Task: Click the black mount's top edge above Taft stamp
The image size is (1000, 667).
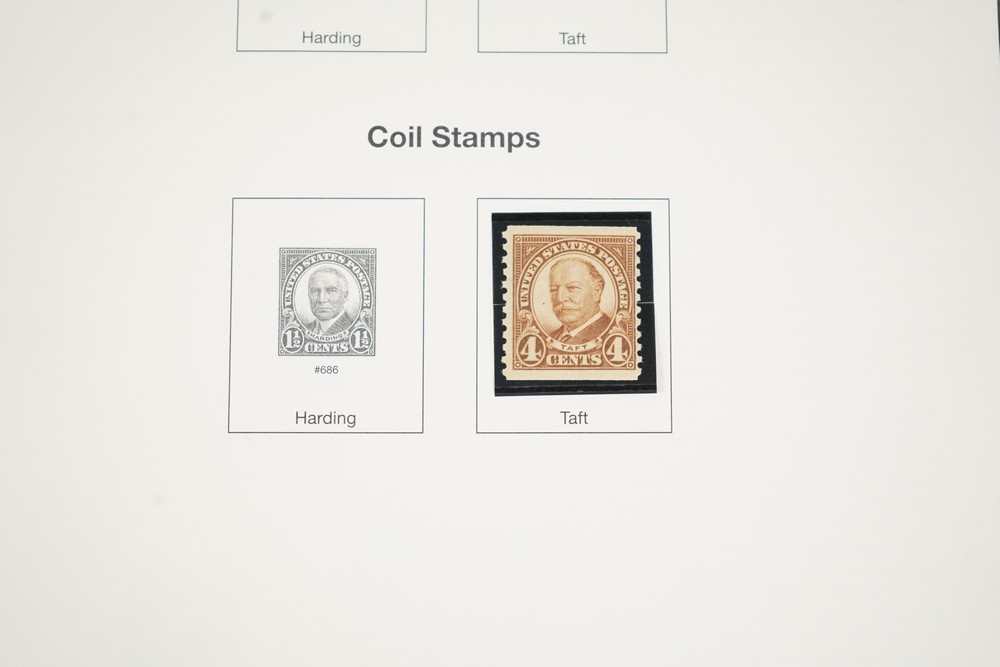Action: 571,217
